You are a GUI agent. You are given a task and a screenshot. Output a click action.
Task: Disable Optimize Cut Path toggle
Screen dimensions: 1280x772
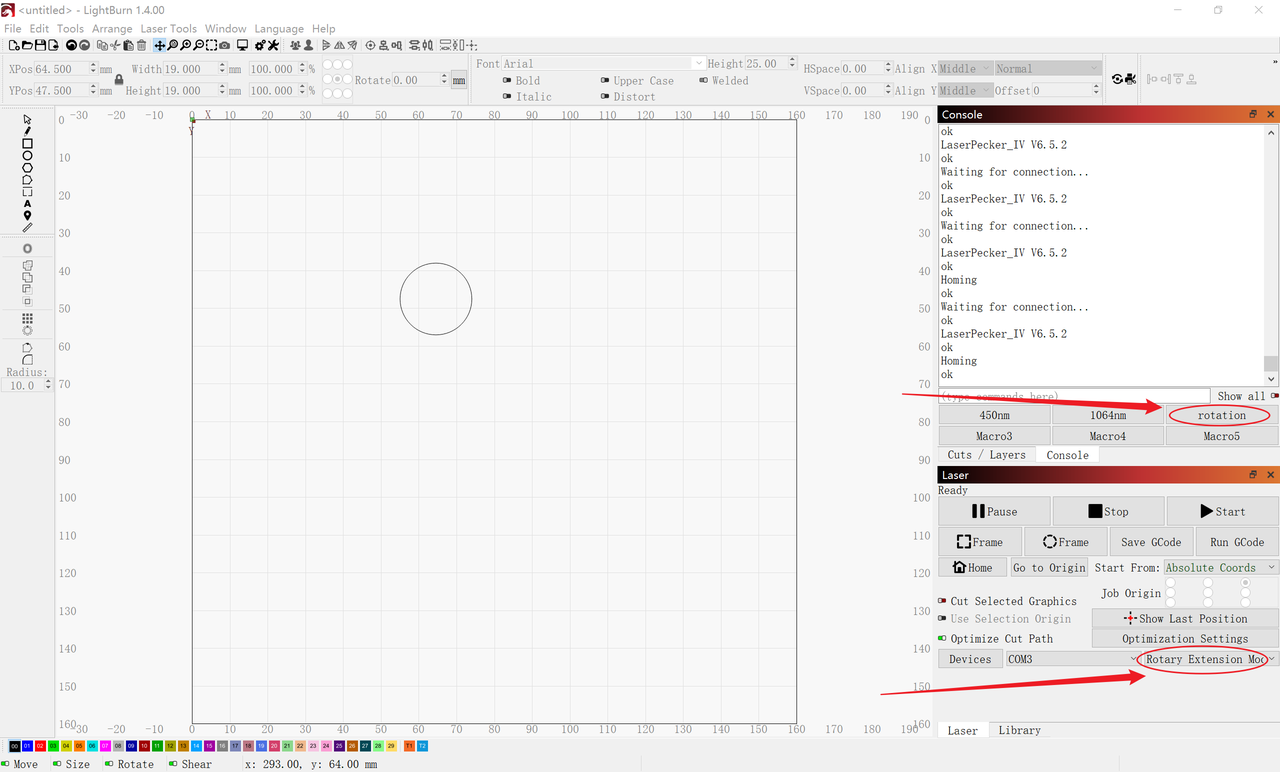(x=942, y=639)
